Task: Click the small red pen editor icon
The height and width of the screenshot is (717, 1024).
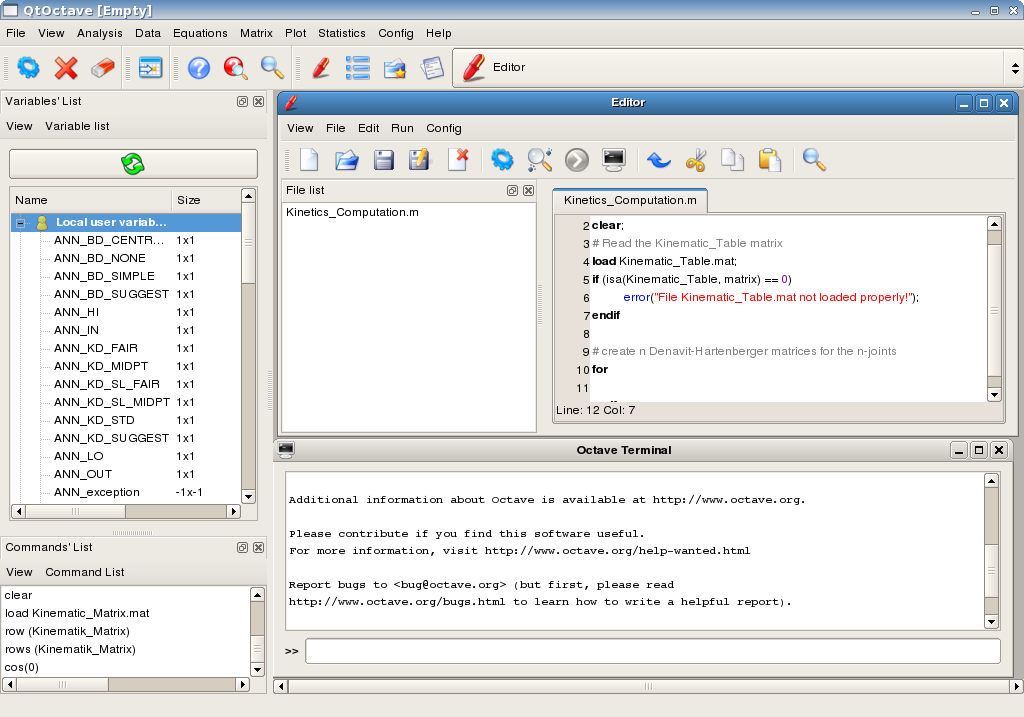Action: [321, 67]
